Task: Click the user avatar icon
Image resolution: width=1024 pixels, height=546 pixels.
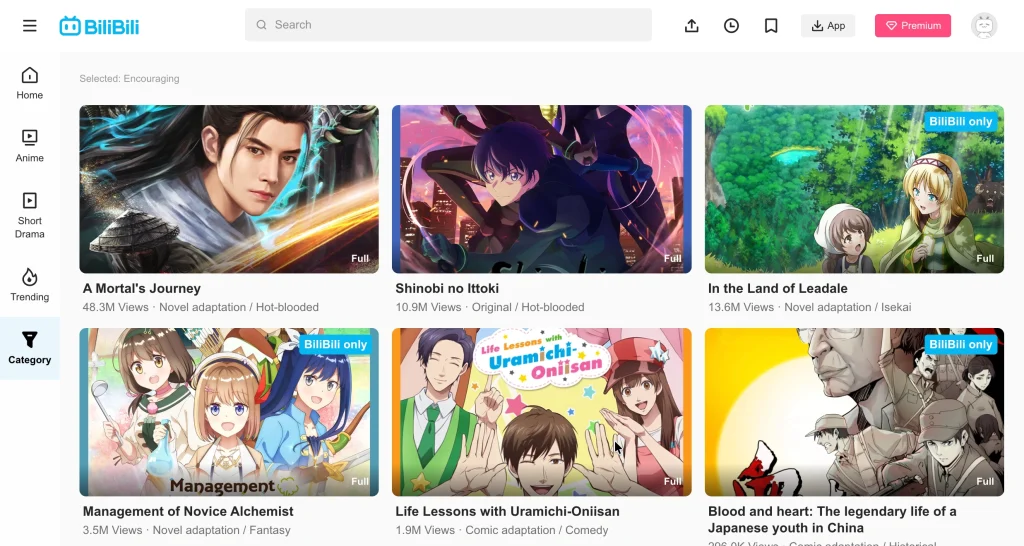Action: [x=984, y=25]
